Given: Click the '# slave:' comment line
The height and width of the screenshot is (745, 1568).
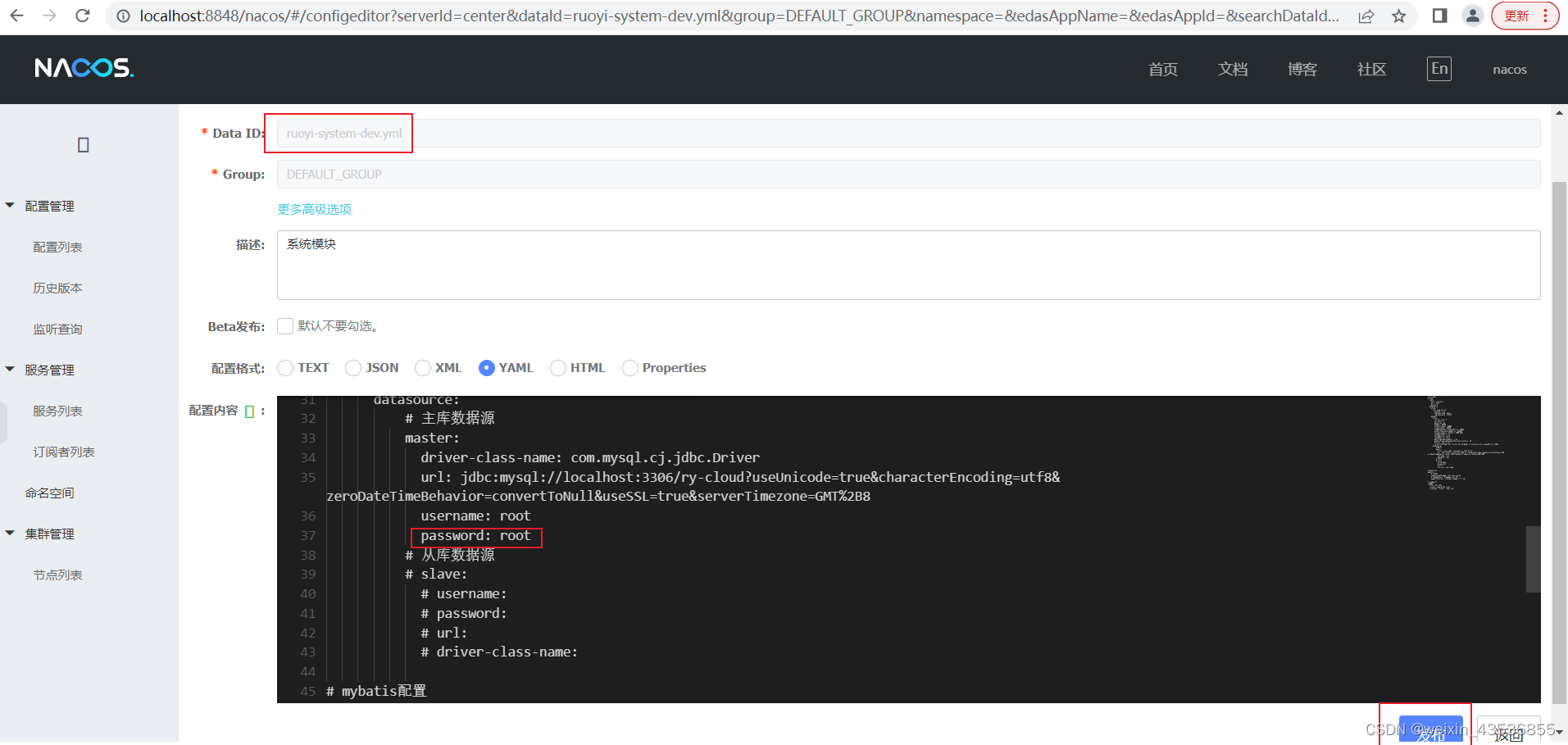Looking at the screenshot, I should 436,575.
